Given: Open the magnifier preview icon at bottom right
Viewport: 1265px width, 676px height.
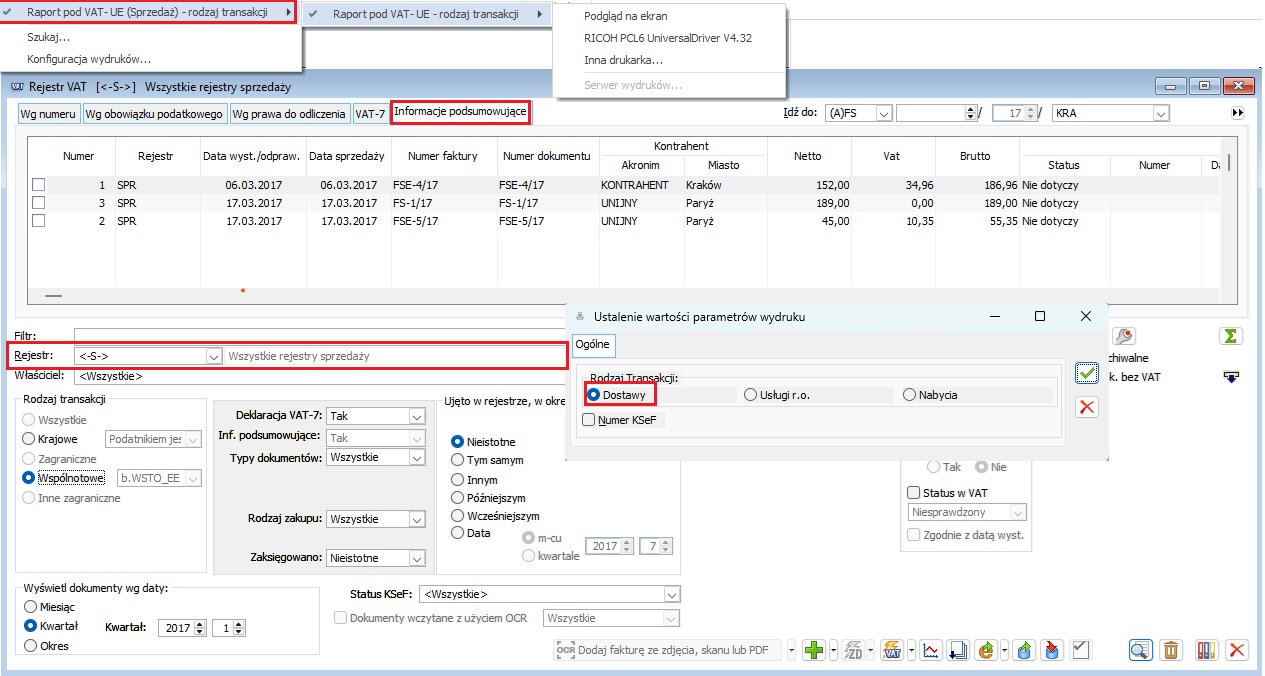Looking at the screenshot, I should click(1140, 650).
